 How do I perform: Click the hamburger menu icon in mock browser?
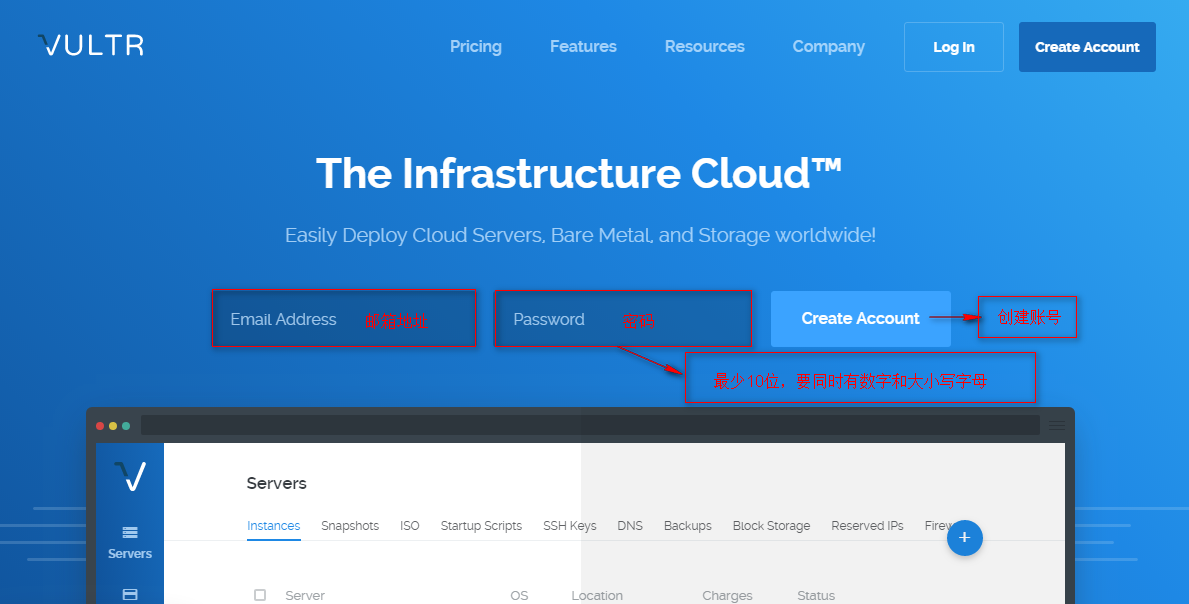pyautogui.click(x=1056, y=426)
